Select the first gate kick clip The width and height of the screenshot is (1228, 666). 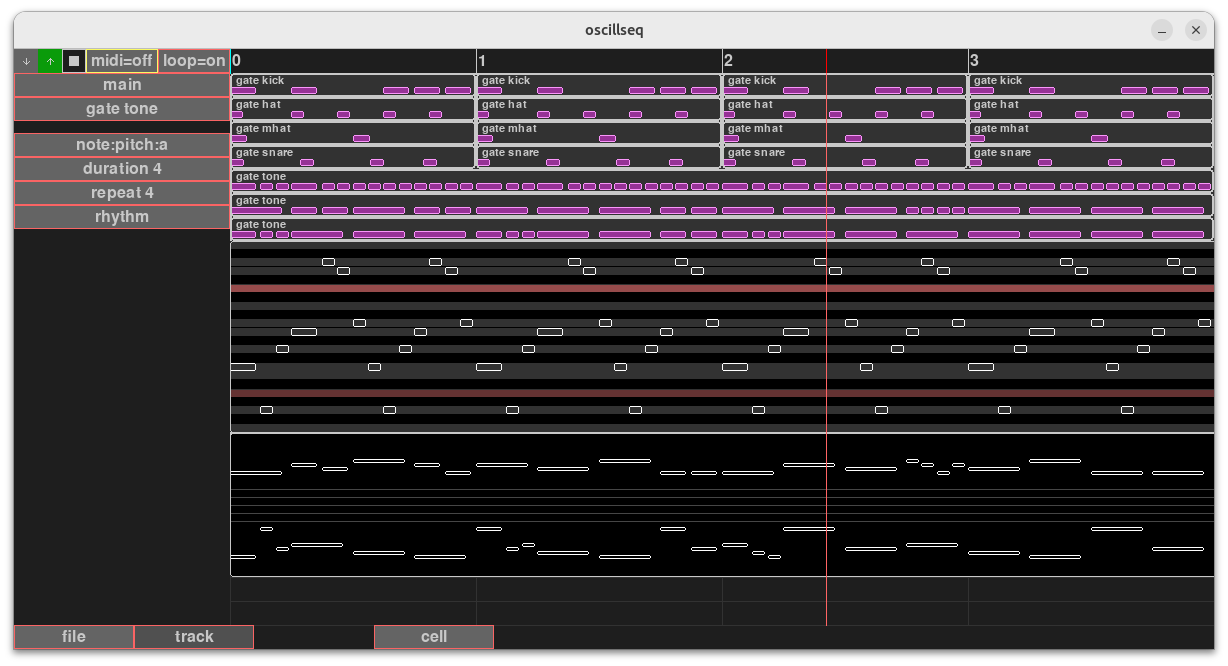coord(352,85)
